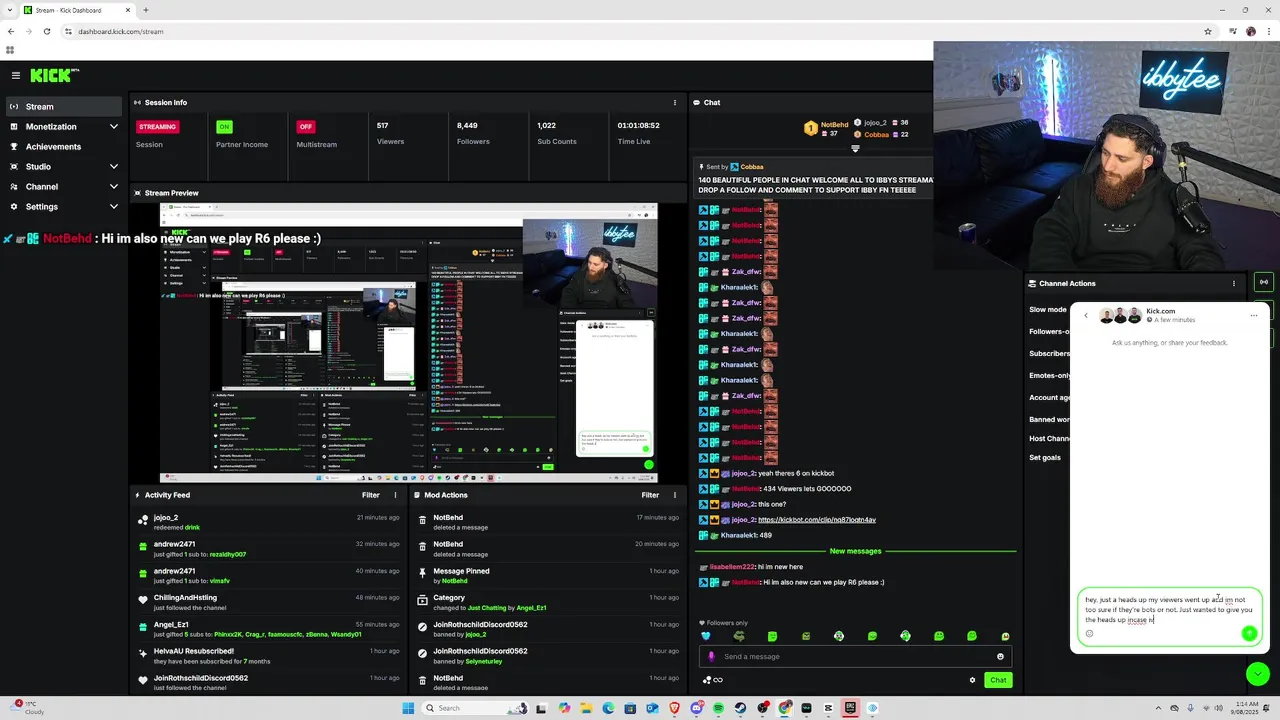Image resolution: width=1280 pixels, height=720 pixels.
Task: Open Steam from the taskbar
Action: pyautogui.click(x=740, y=708)
